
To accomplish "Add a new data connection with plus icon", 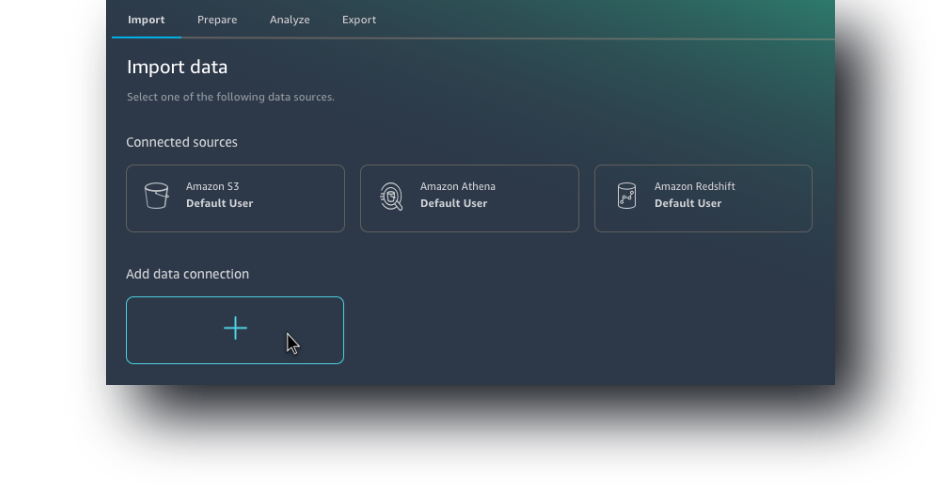I will (235, 330).
